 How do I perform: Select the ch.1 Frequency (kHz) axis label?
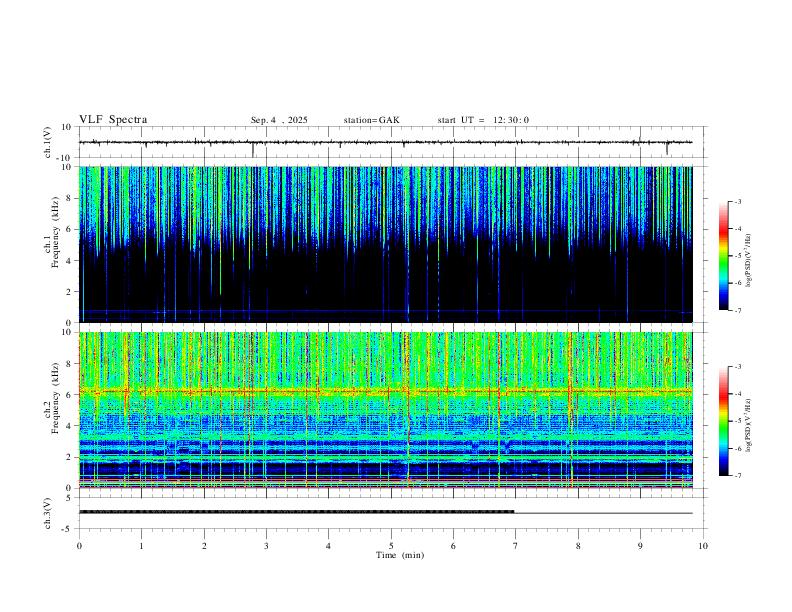pos(51,231)
